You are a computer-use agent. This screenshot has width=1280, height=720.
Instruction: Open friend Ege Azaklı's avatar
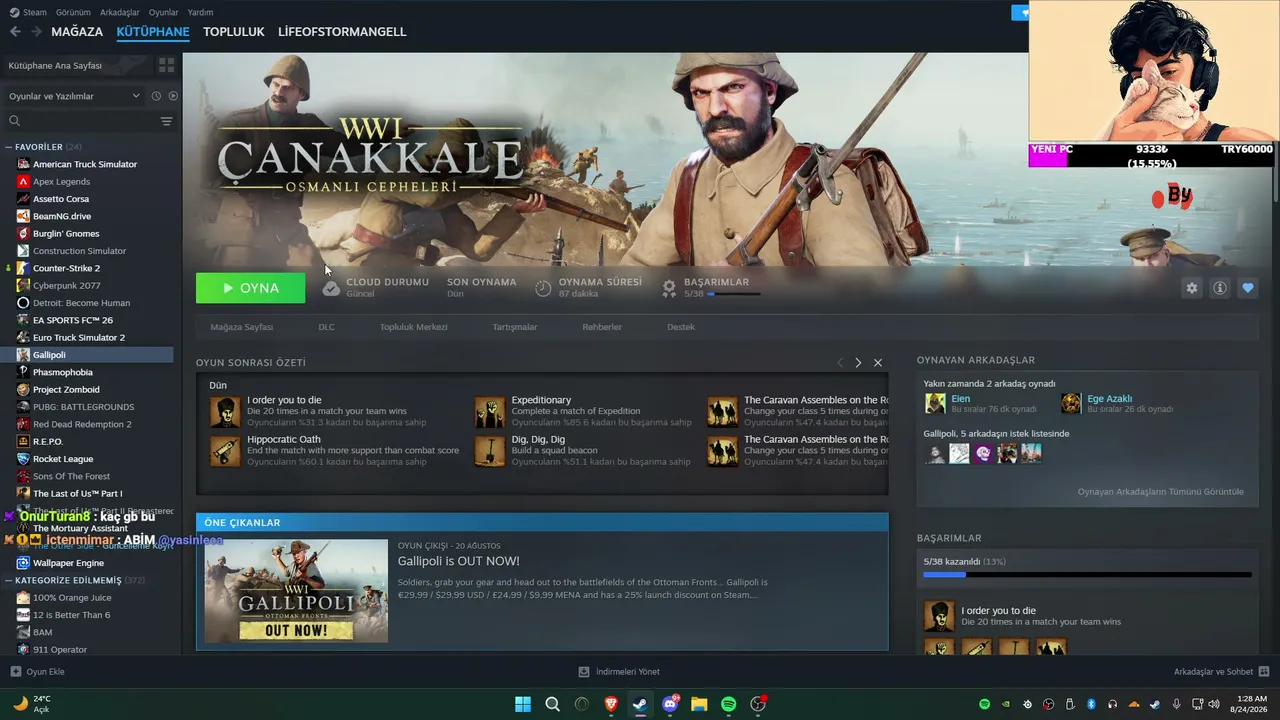1071,403
